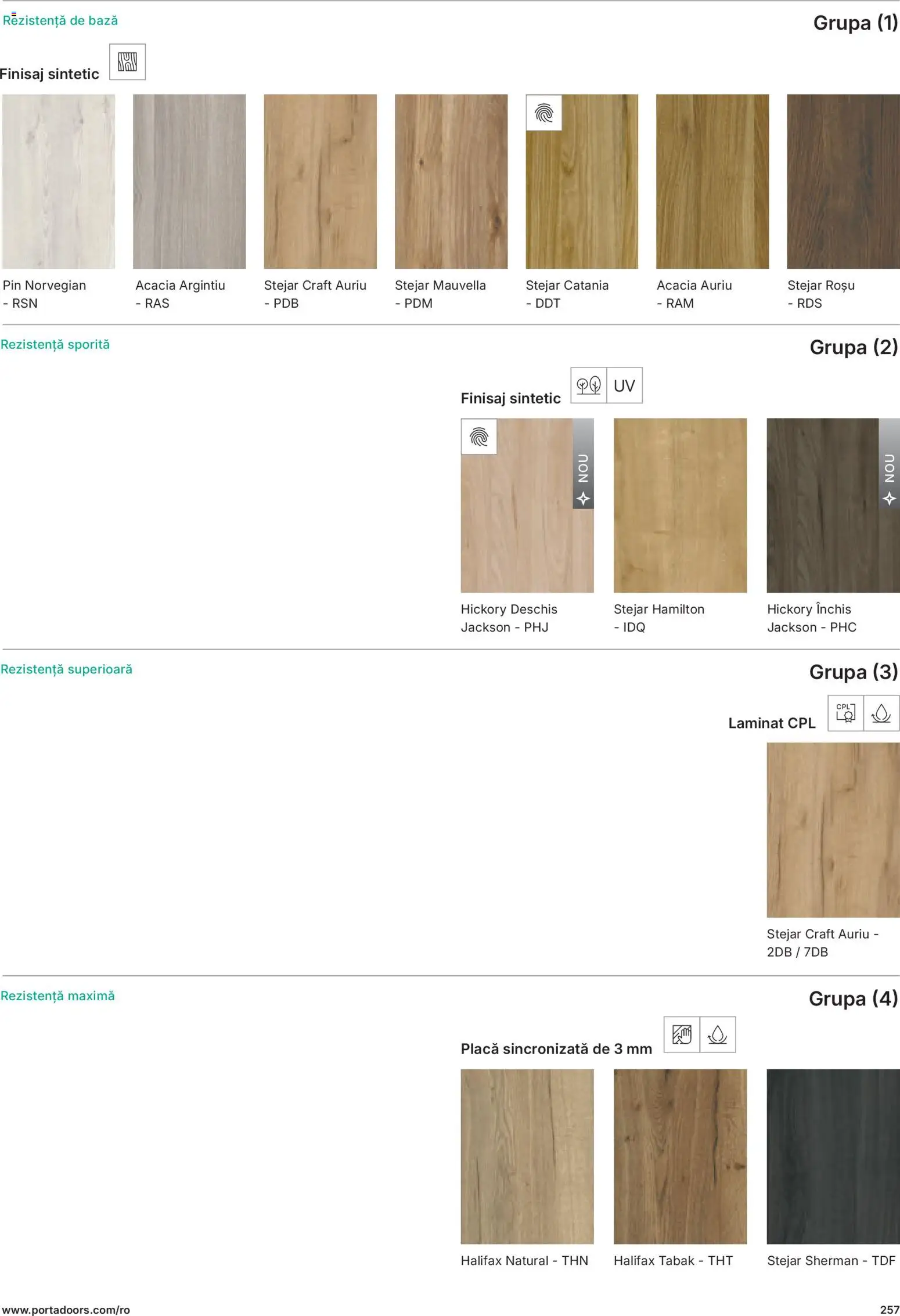Select the Stejar Craft Auriu 2DB / 7DB laminate
The height and width of the screenshot is (1316, 900).
pyautogui.click(x=833, y=830)
